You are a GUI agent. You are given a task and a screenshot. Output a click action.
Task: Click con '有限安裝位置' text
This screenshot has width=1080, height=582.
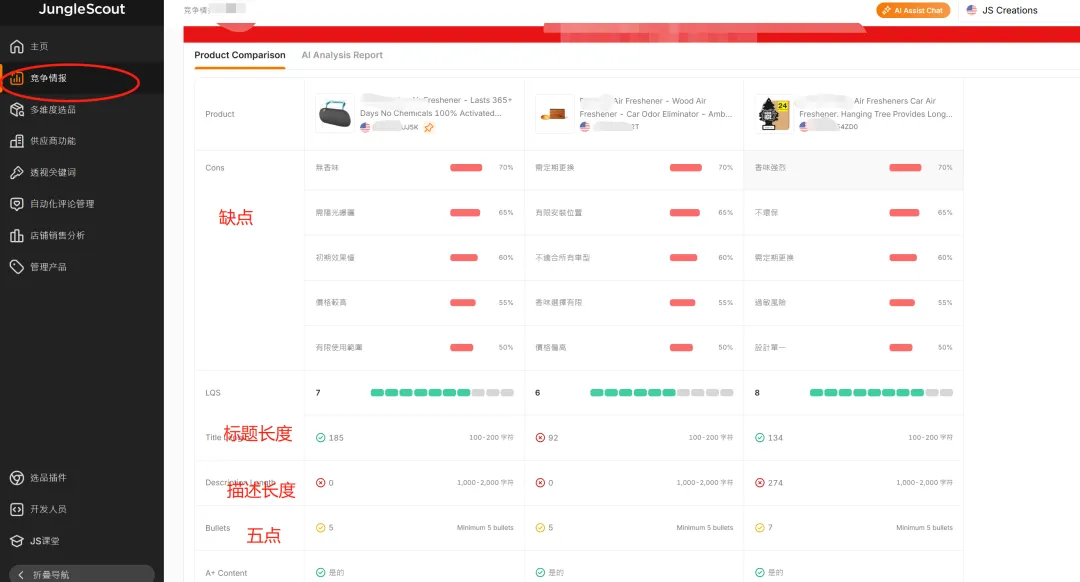559,213
